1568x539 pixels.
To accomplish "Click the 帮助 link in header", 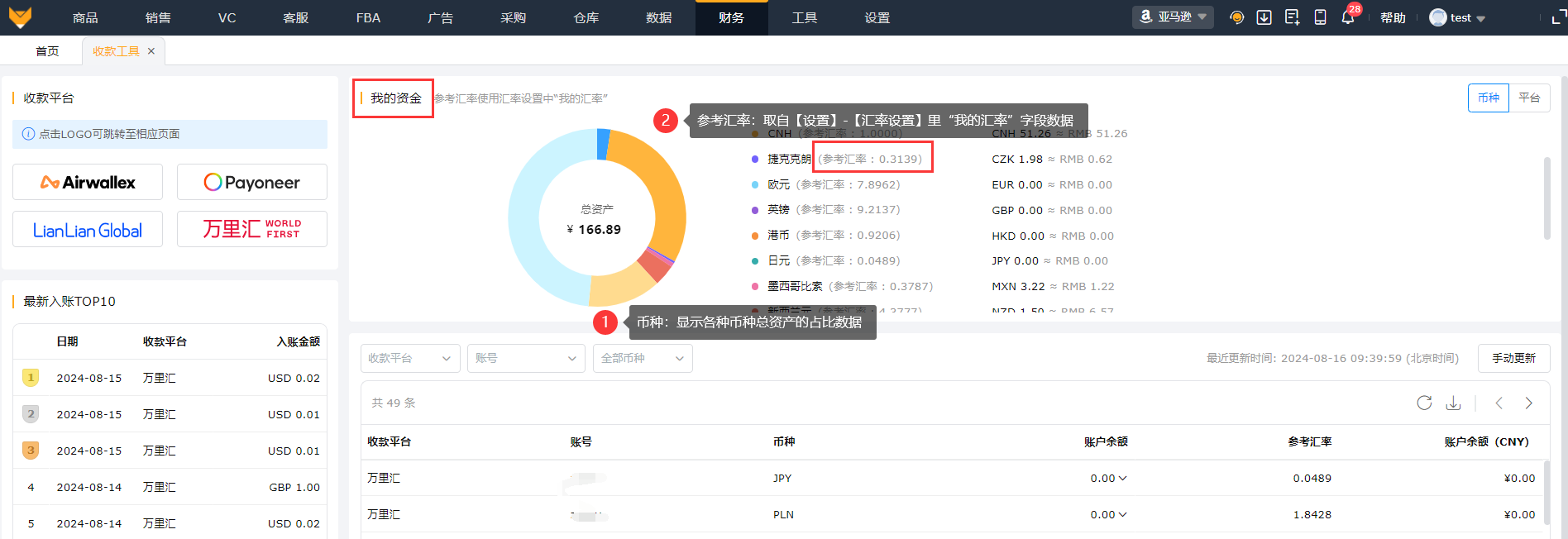I will 1393,17.
